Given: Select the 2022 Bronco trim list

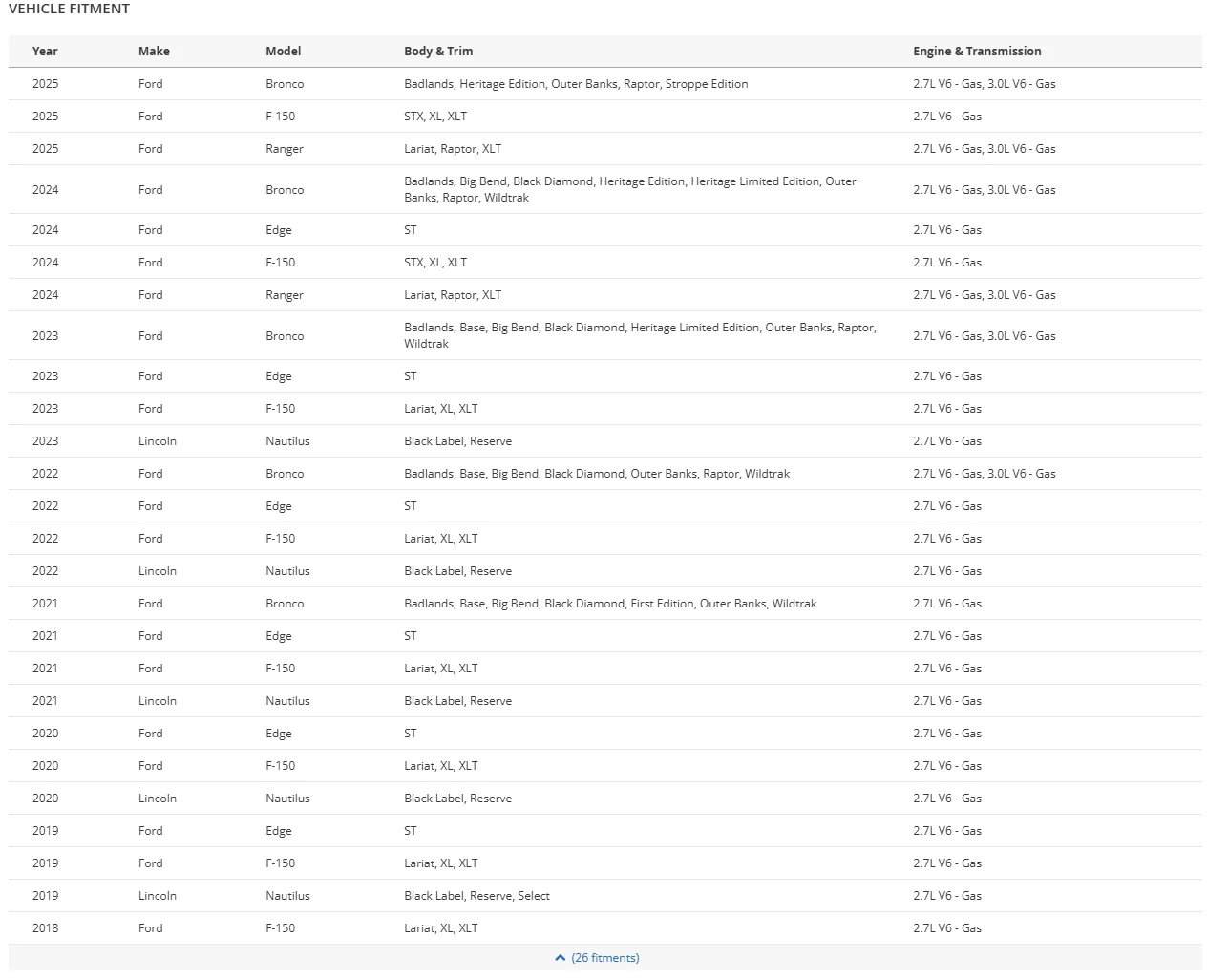Looking at the screenshot, I should (597, 474).
